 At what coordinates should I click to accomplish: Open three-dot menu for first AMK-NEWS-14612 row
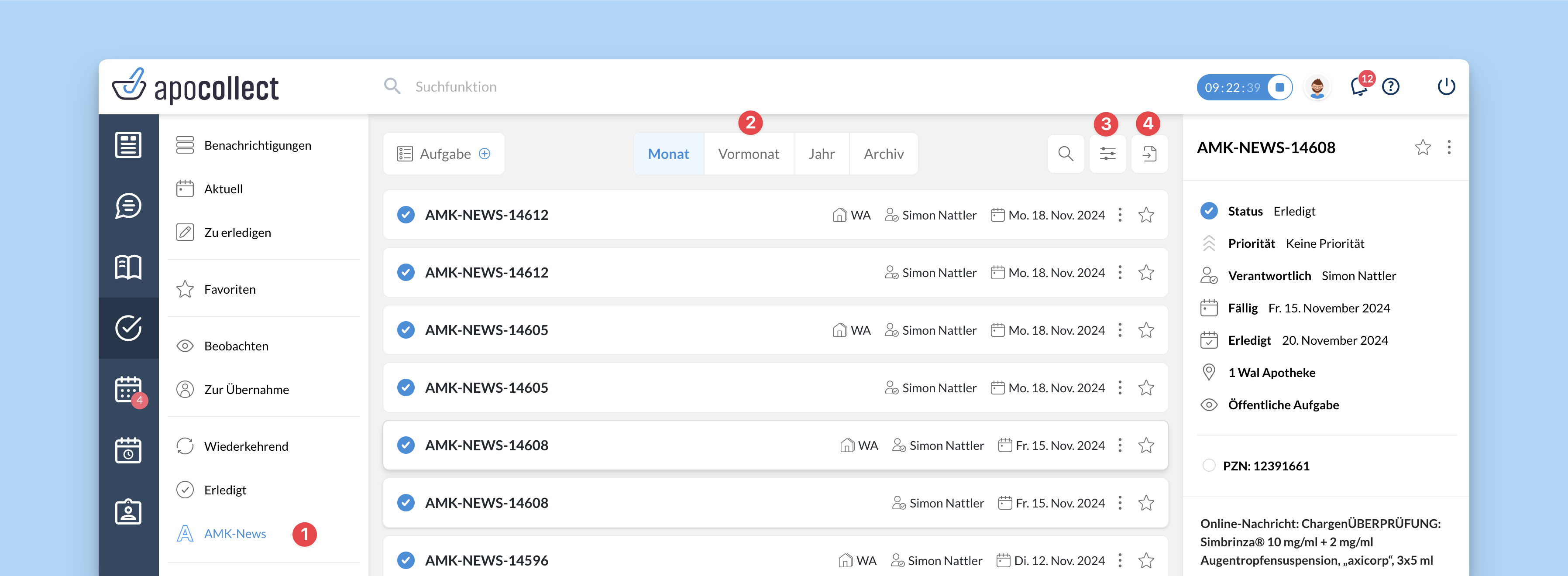1120,215
